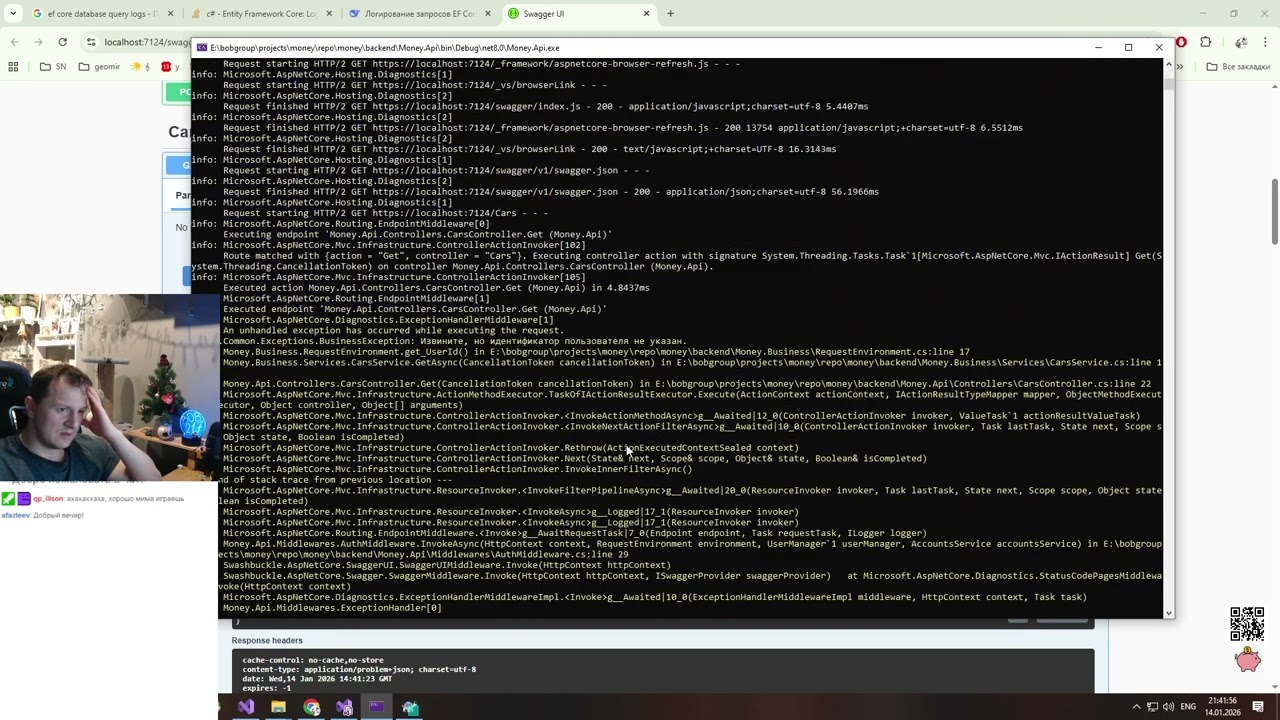
Task: Open the console app taskbar icon
Action: click(377, 707)
